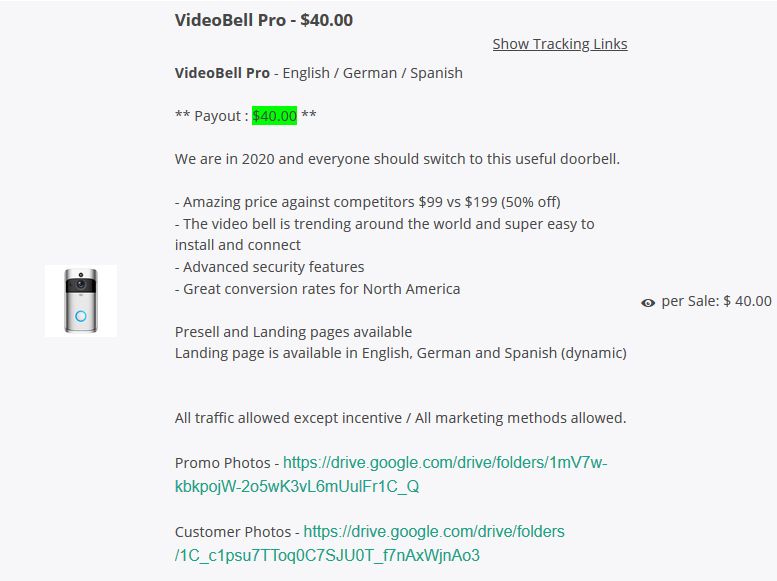Click the bold VideoBell Pro language line
777x581 pixels.
[x=222, y=73]
